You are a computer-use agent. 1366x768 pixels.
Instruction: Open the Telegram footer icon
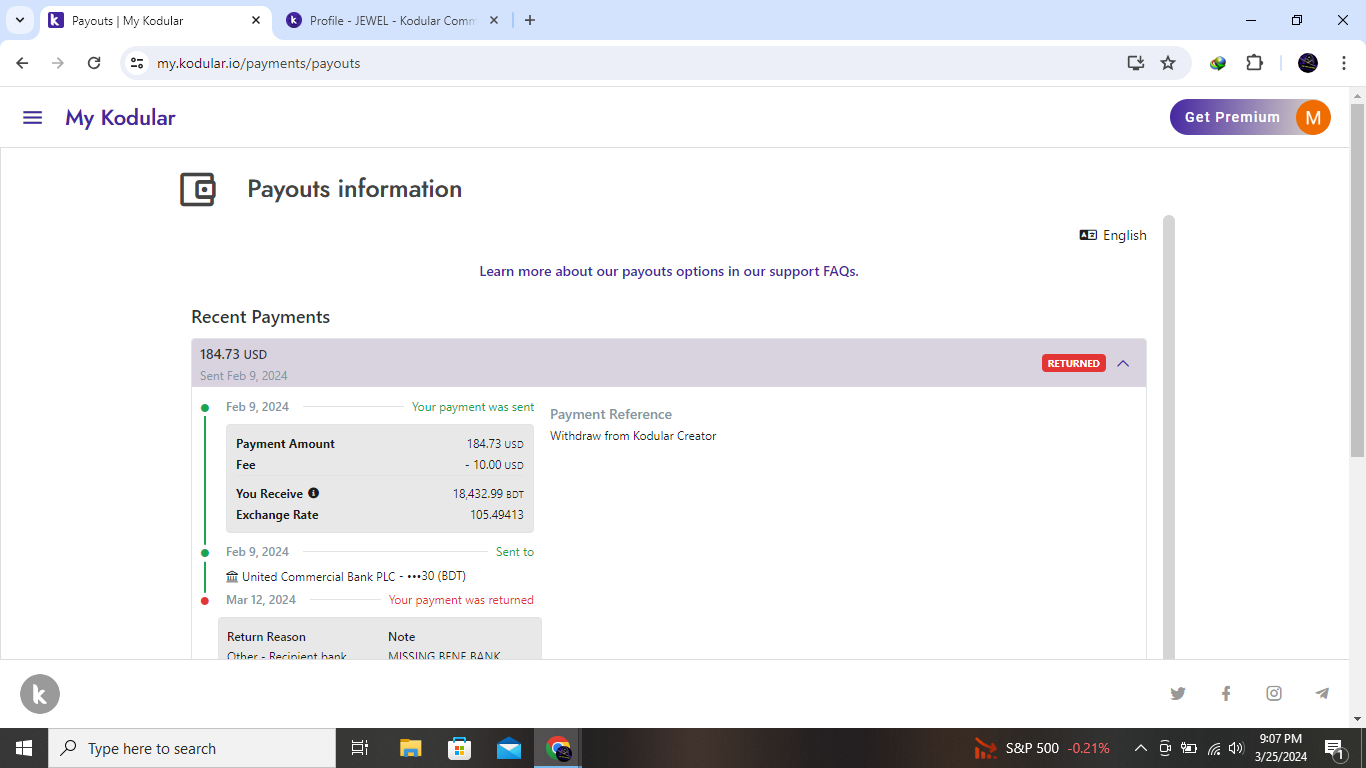(1322, 693)
